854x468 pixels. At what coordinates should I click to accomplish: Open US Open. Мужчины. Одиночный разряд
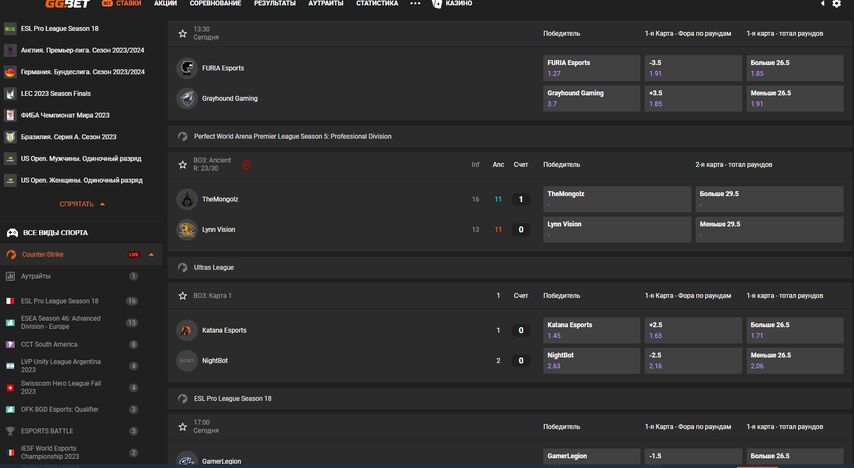click(81, 159)
